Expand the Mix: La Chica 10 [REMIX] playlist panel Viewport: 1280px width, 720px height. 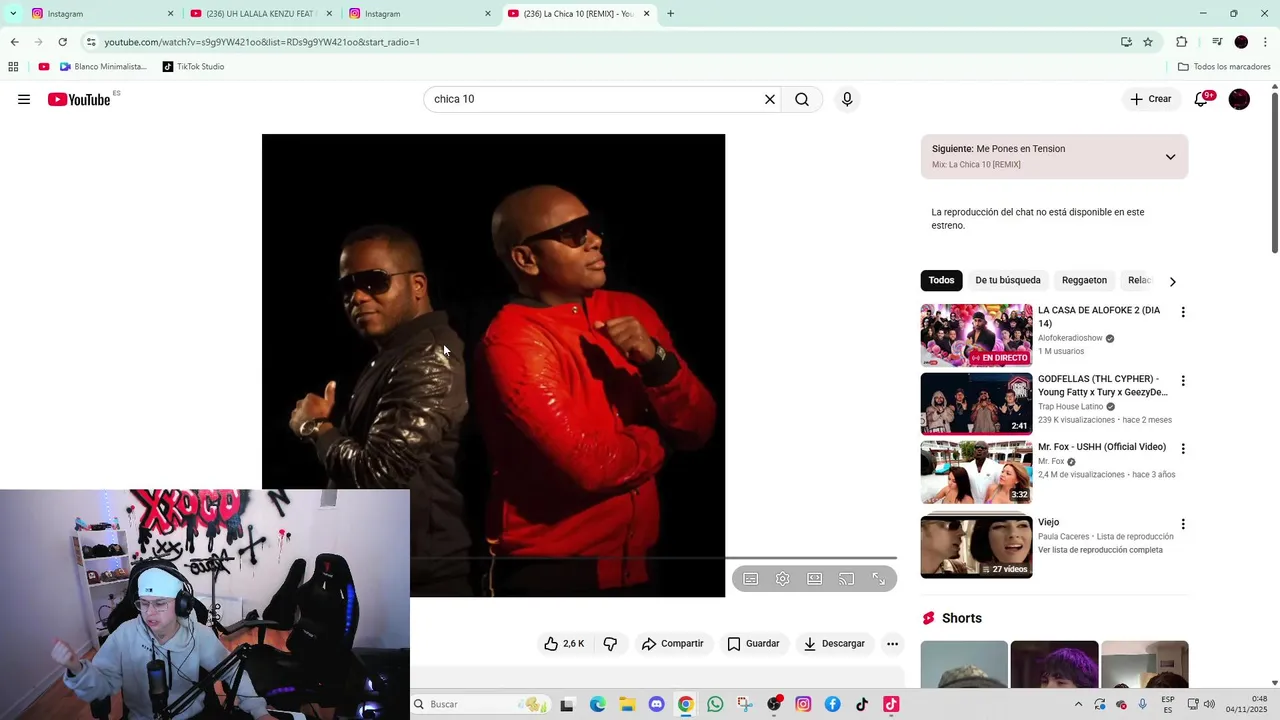[x=1170, y=157]
